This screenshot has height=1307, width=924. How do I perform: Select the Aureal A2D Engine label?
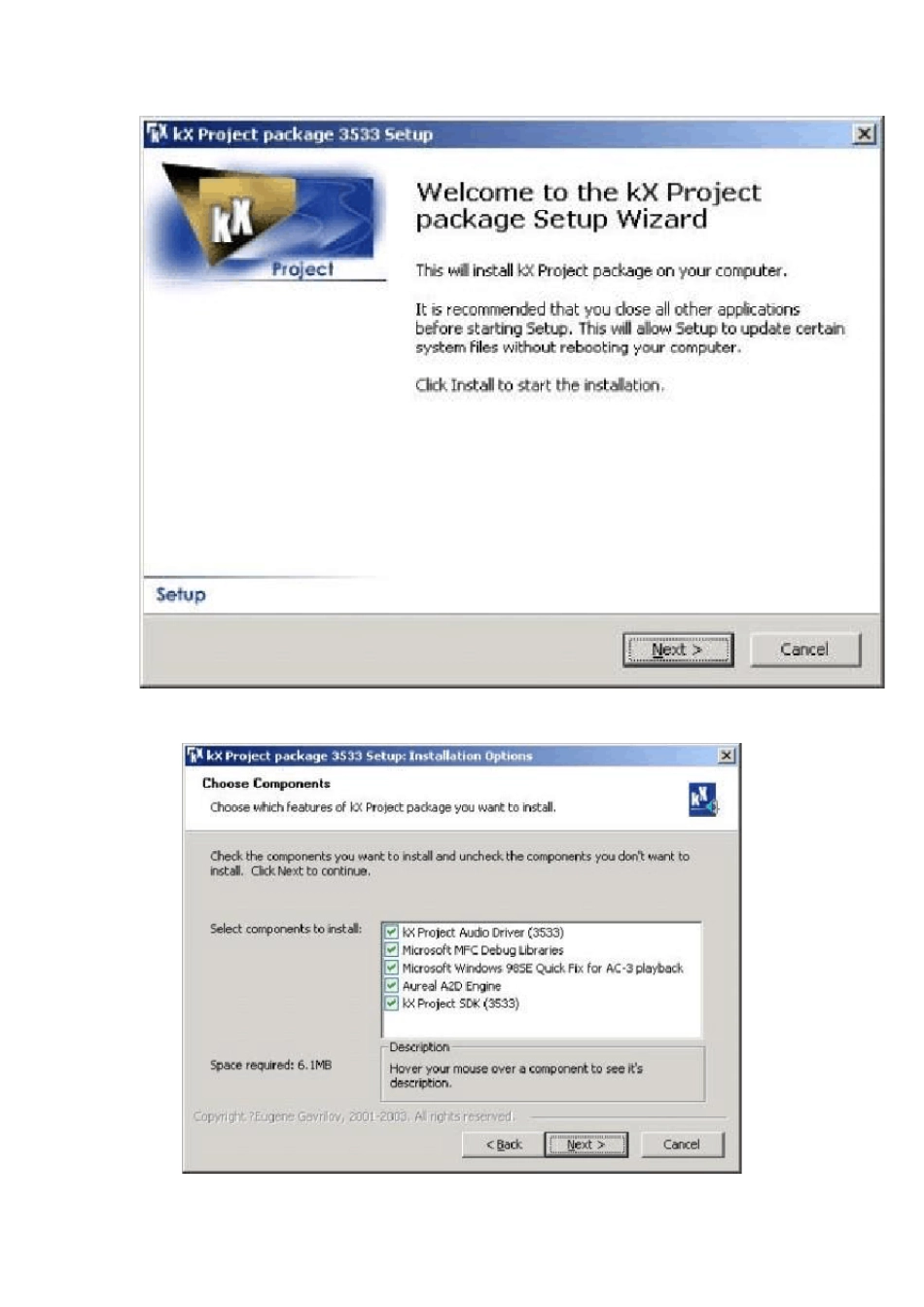[451, 986]
